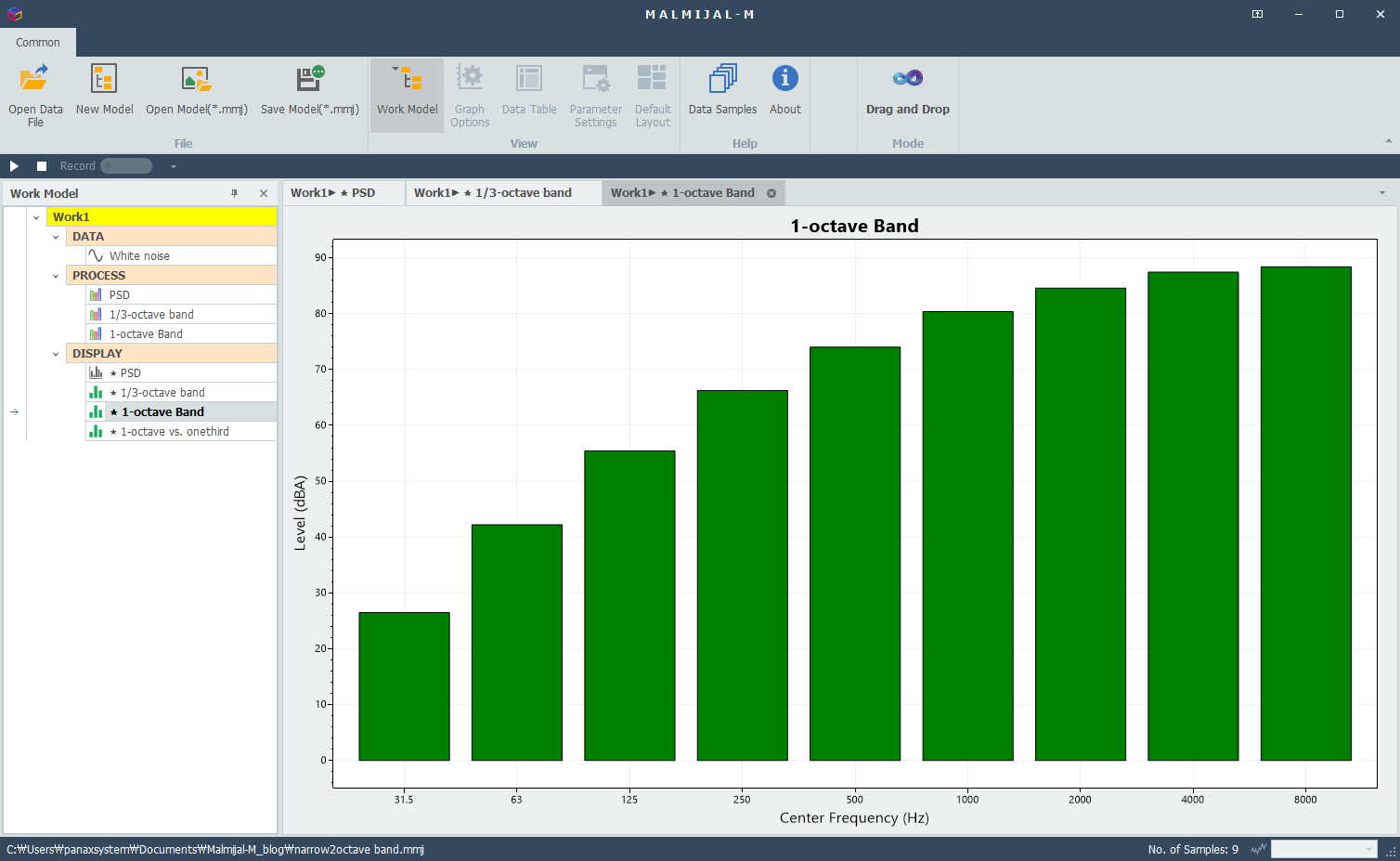Collapse the DISPLAY section
1400x861 pixels.
point(56,354)
